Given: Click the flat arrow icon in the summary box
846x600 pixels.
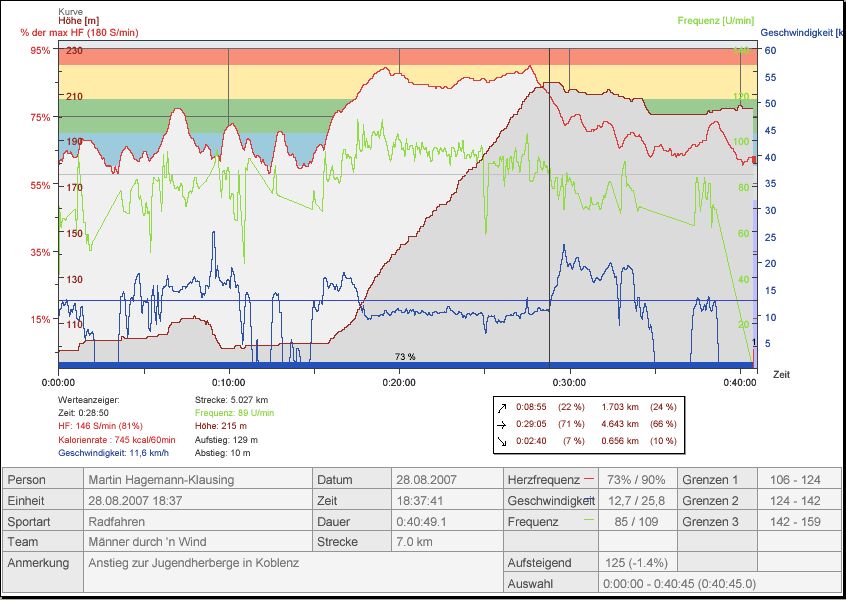Looking at the screenshot, I should coord(503,424).
